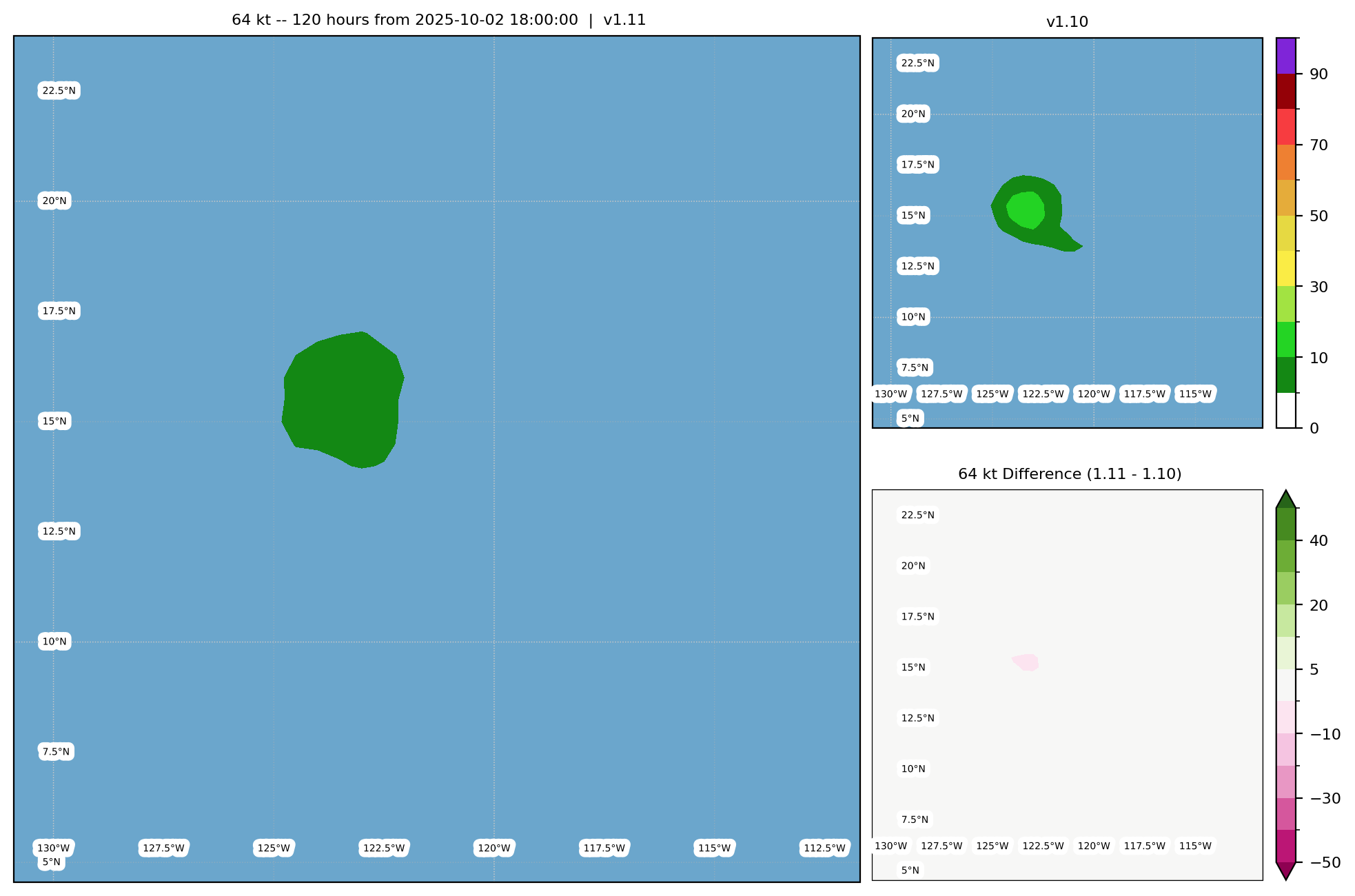Click the 64 kt Difference title
The width and height of the screenshot is (1355, 896).
coord(1069,474)
